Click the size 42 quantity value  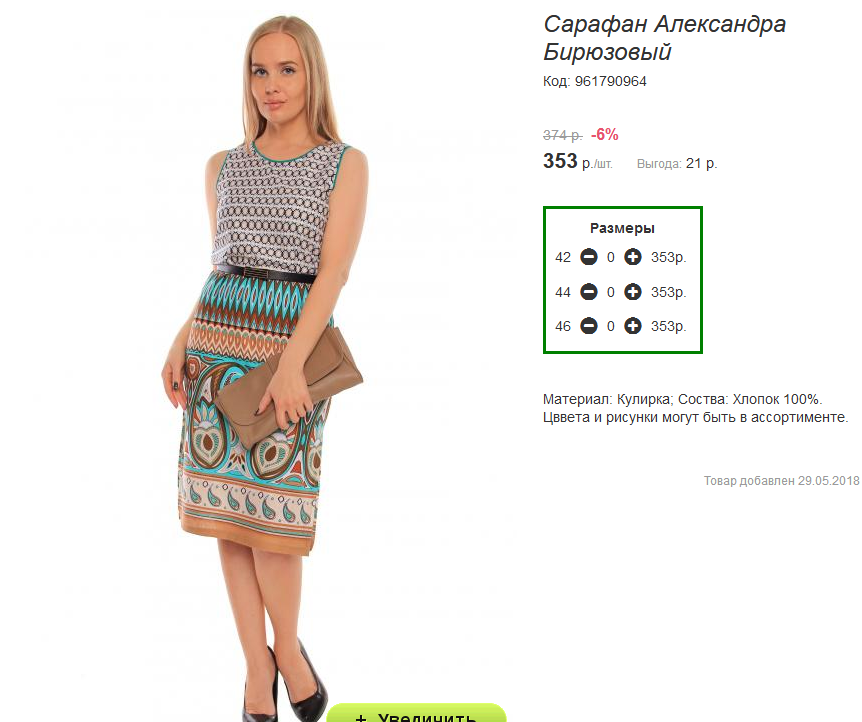611,257
